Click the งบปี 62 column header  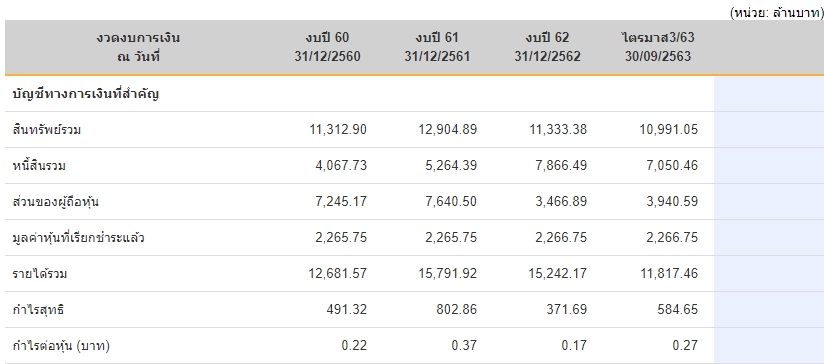(x=547, y=47)
